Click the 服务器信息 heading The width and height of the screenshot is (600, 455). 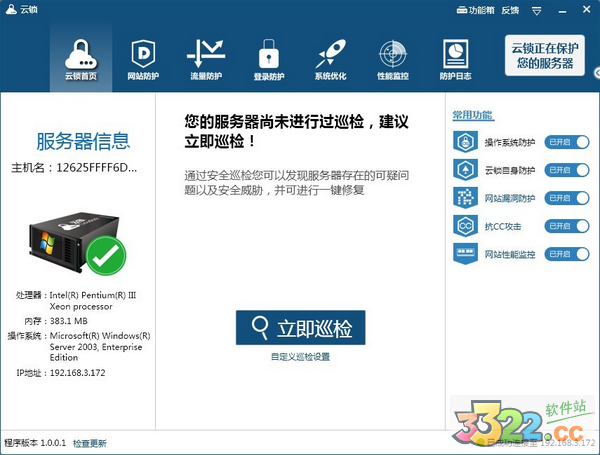tap(83, 141)
